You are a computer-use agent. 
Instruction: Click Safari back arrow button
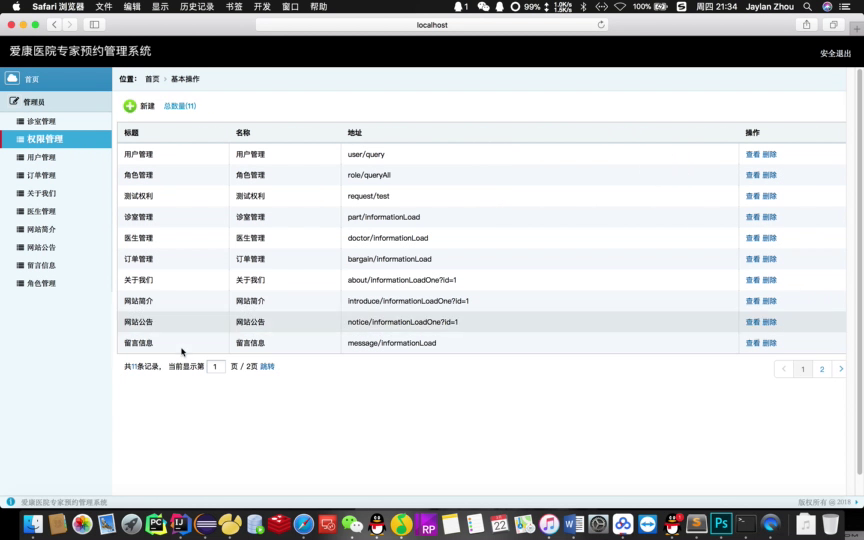point(54,24)
